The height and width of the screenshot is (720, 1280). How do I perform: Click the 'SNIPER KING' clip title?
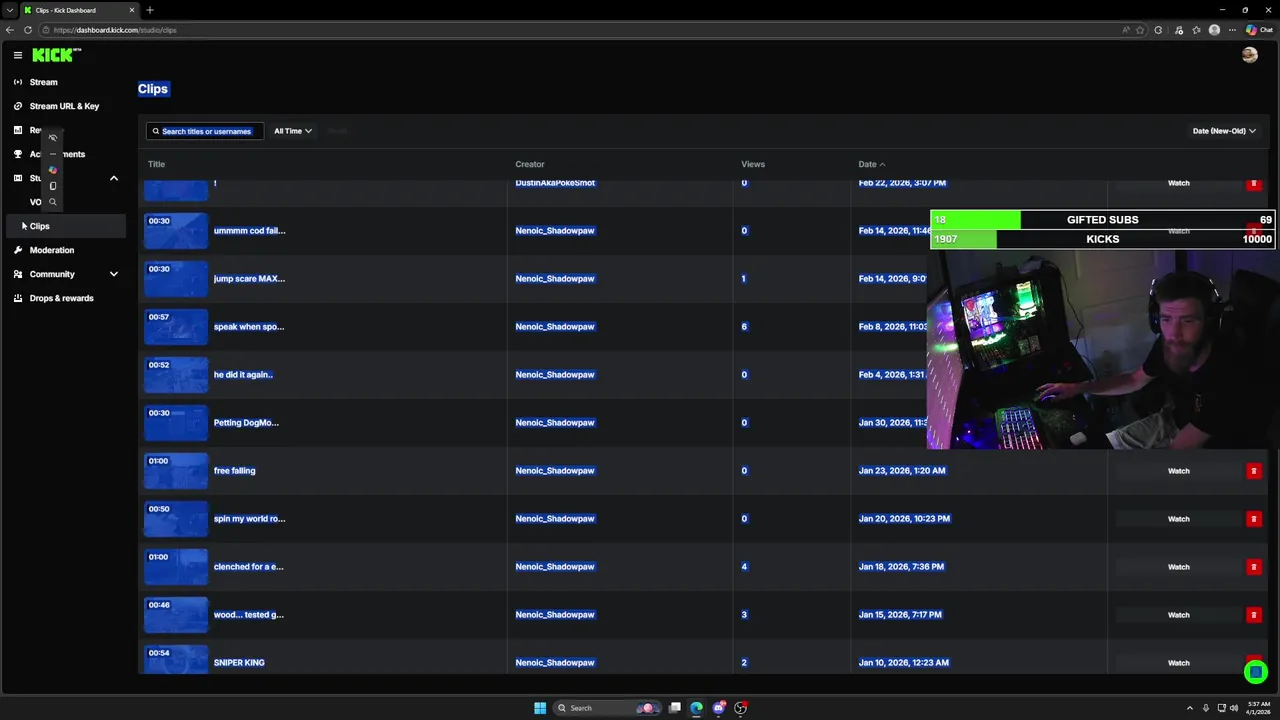(239, 663)
